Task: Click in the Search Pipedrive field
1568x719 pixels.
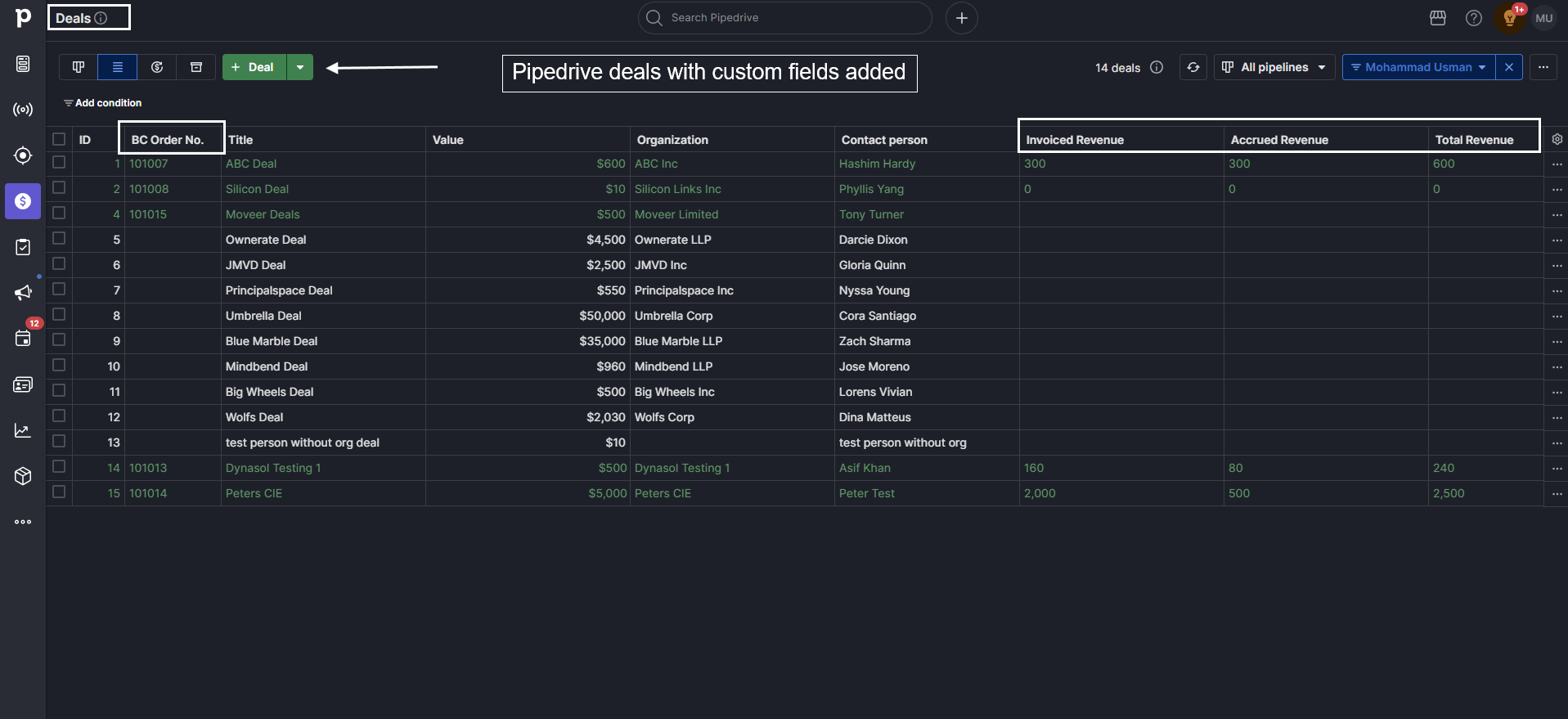Action: pyautogui.click(x=785, y=18)
